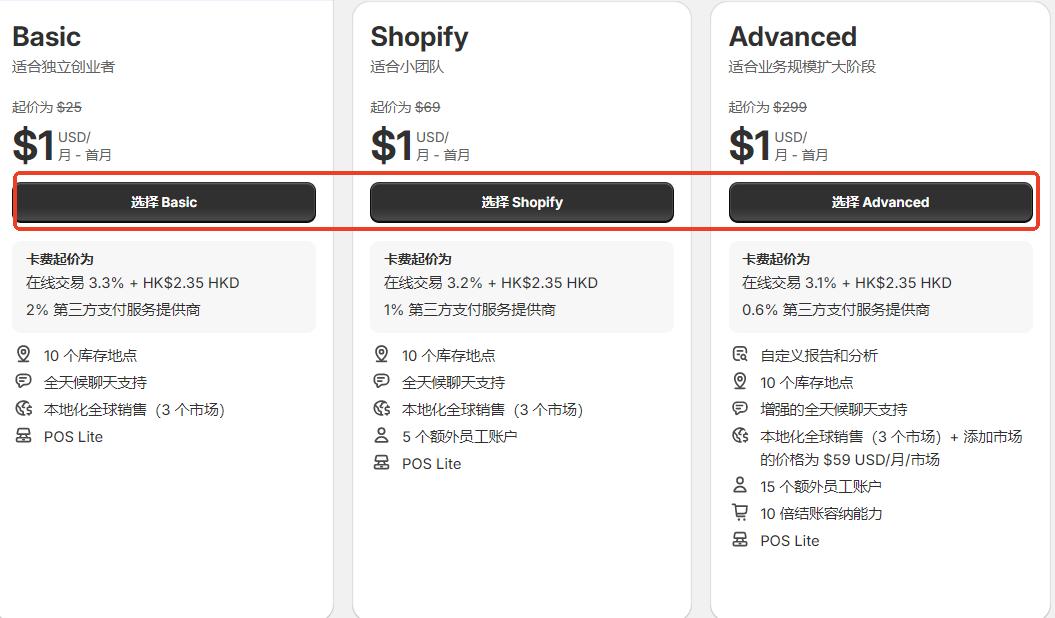Click the chat support icon in Basic column
The image size is (1055, 618).
(24, 381)
